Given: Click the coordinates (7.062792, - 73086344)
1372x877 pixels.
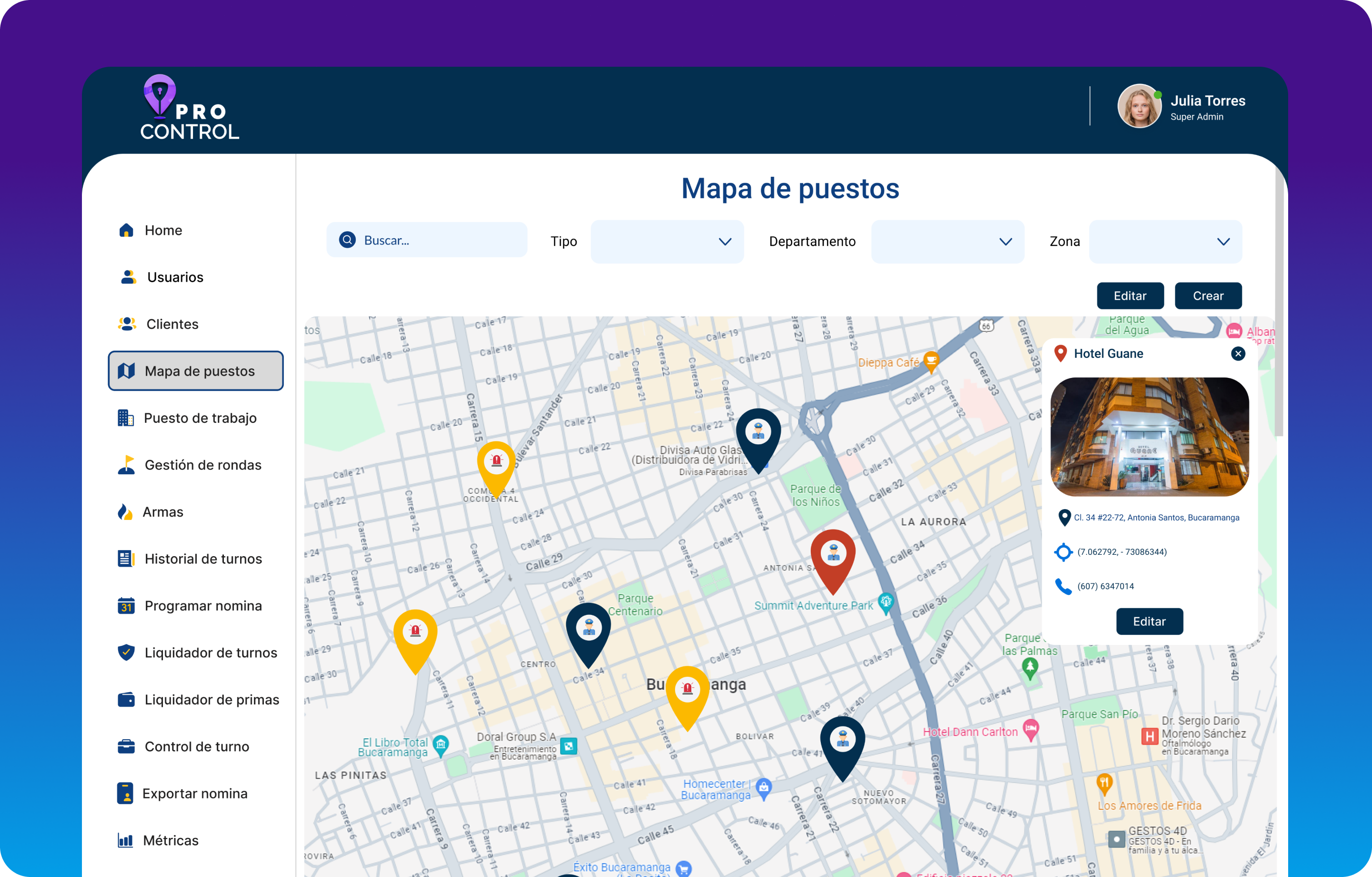Looking at the screenshot, I should point(1121,552).
